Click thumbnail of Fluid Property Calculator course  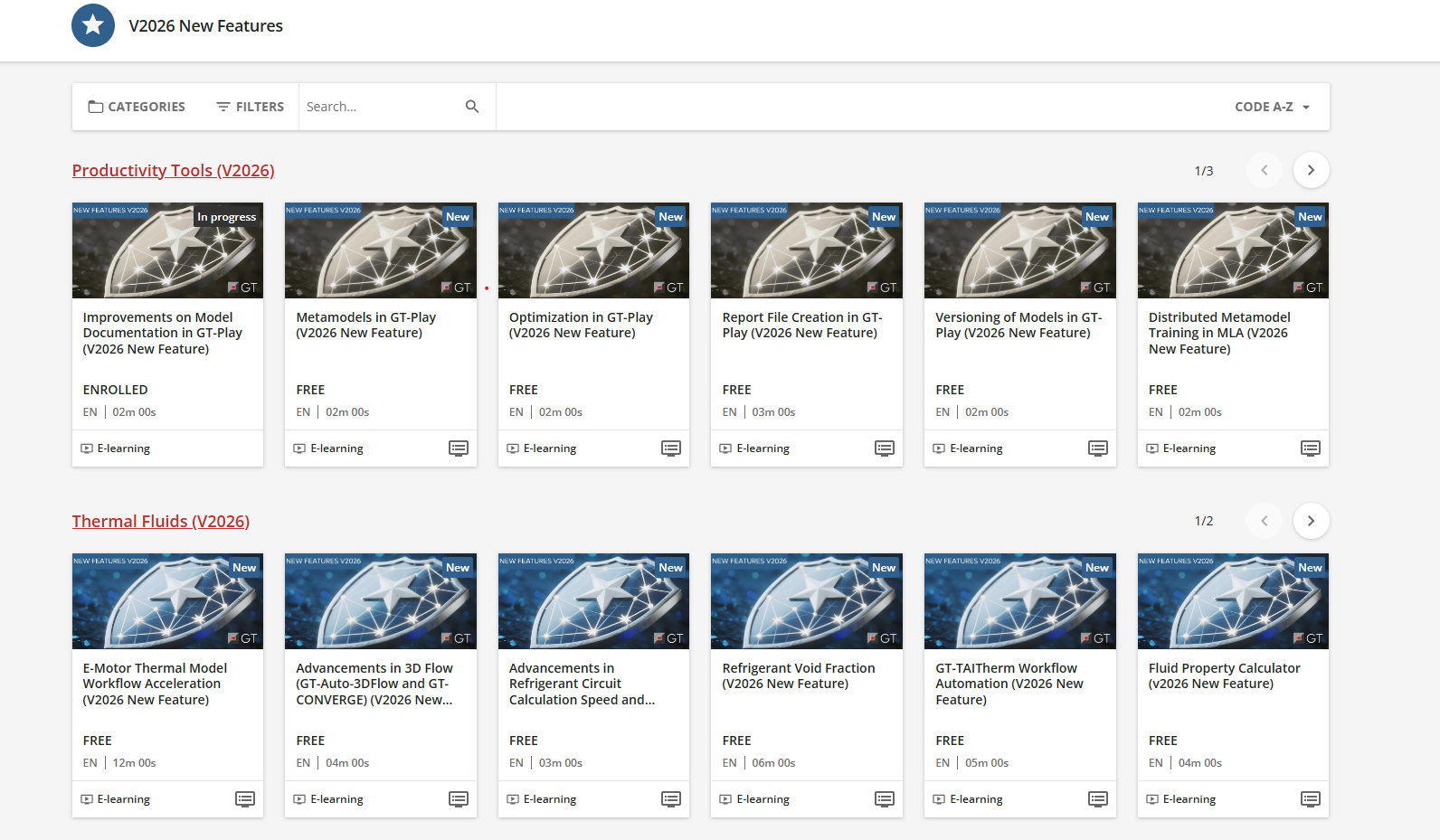(1233, 601)
